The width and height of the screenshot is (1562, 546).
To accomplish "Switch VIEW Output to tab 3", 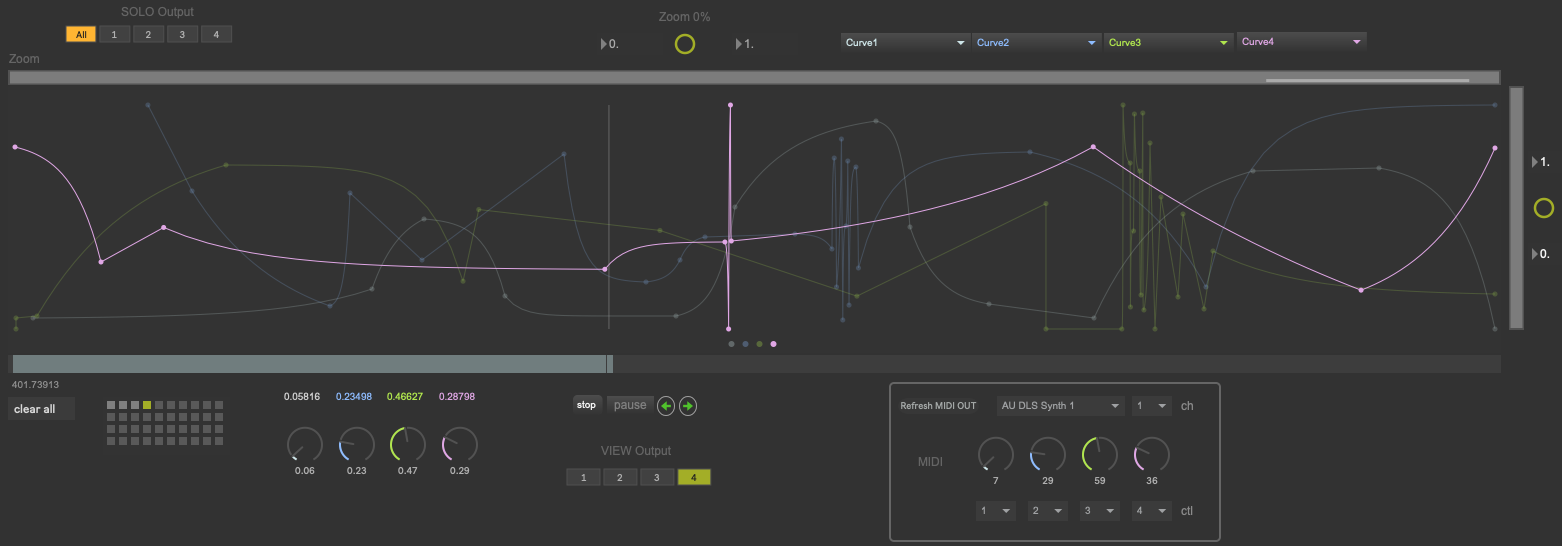I will pos(657,478).
